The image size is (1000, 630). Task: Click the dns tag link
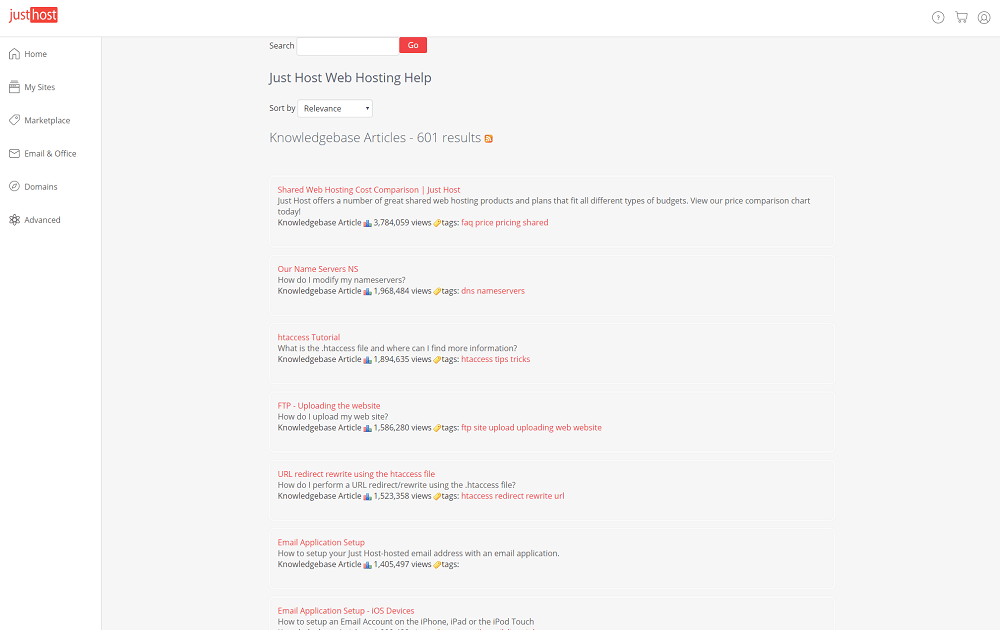(x=467, y=291)
